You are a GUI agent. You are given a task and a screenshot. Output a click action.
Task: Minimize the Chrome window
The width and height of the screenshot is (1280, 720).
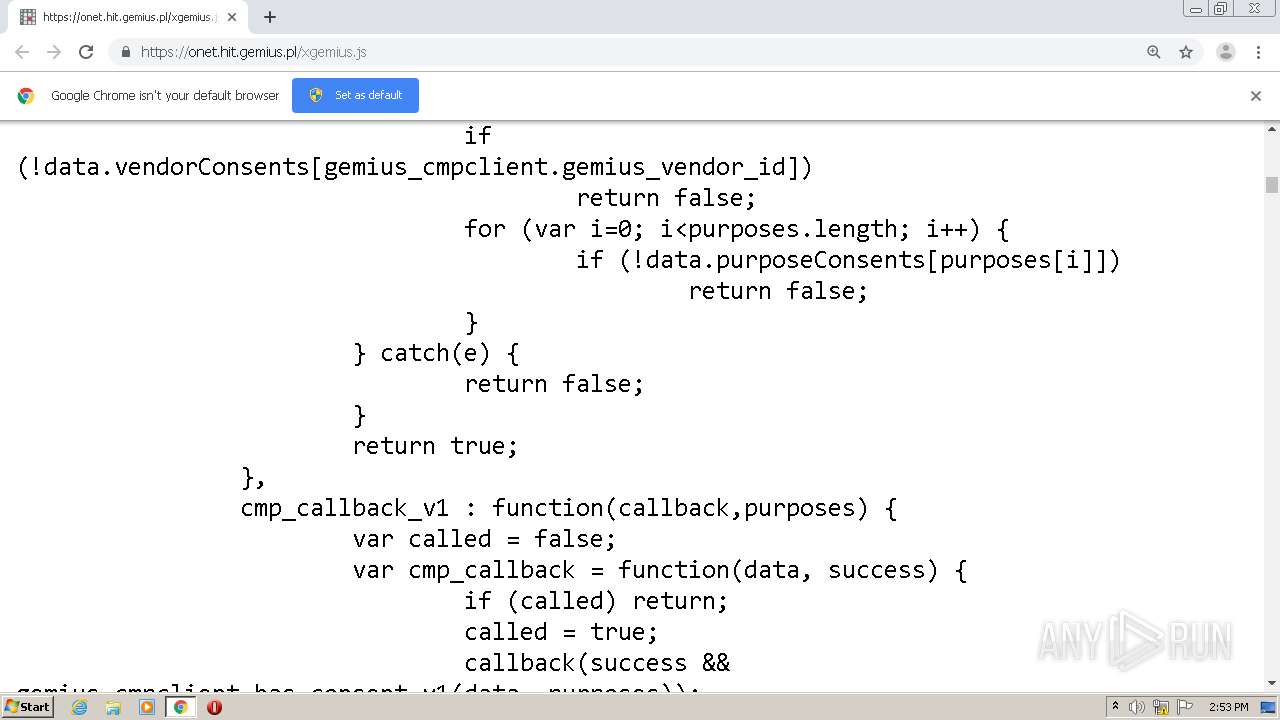[x=1196, y=8]
